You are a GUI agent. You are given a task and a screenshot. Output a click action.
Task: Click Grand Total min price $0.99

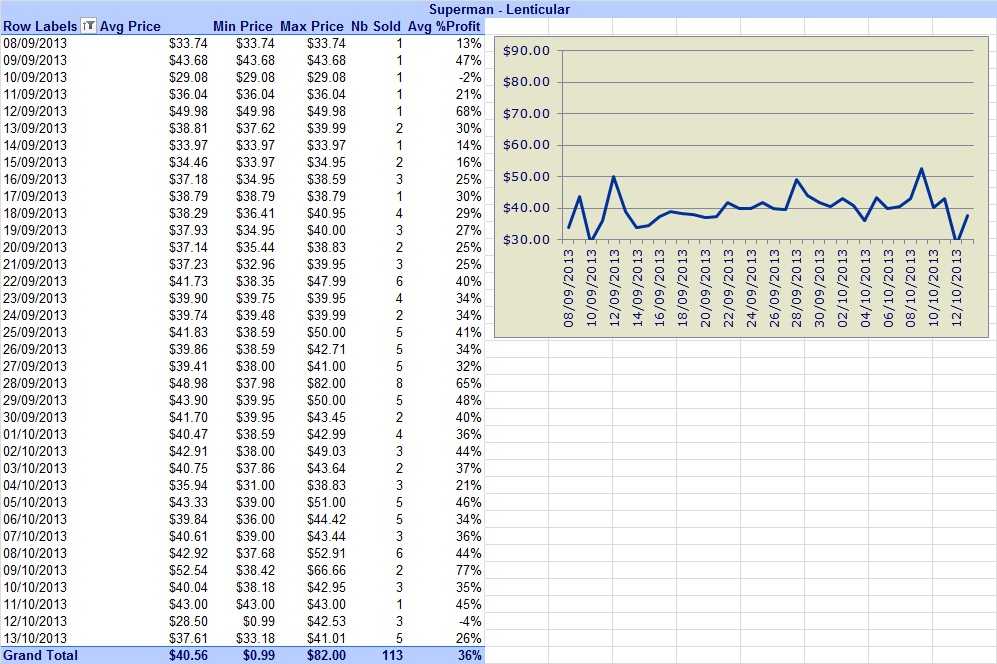coord(259,655)
